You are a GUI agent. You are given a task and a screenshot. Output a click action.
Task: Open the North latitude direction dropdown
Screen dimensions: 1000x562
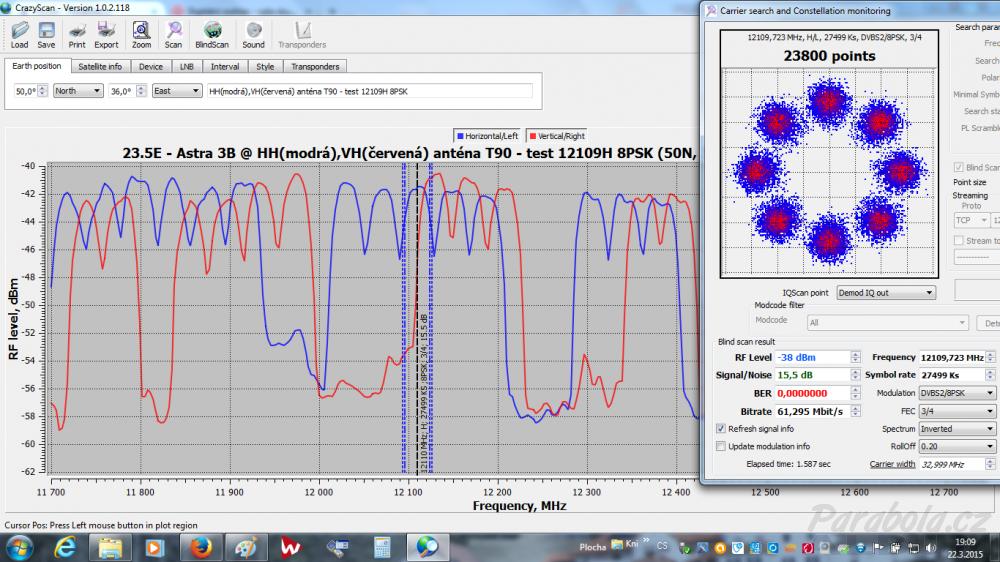pyautogui.click(x=78, y=91)
